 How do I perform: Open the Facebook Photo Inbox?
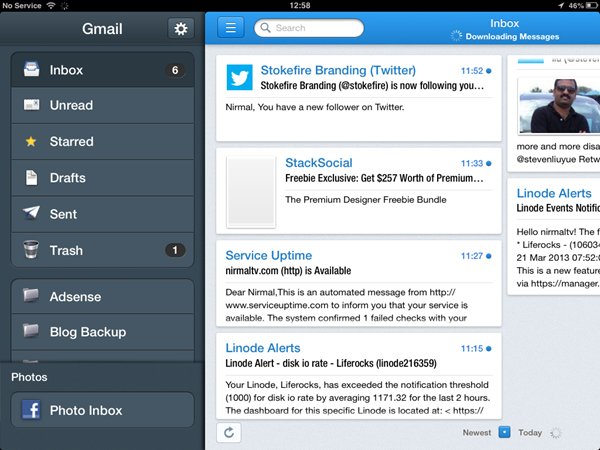[103, 410]
